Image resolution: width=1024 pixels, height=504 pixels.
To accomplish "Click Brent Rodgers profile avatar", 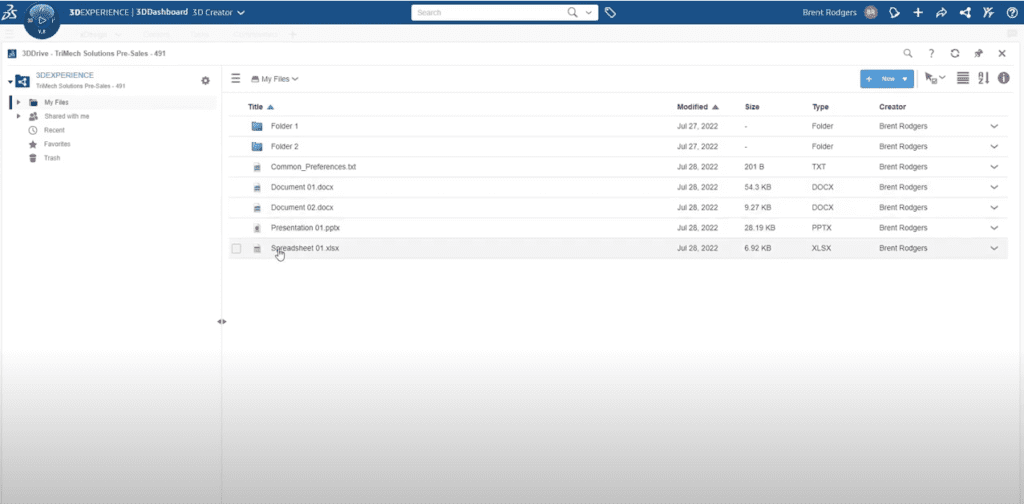I will pyautogui.click(x=871, y=12).
